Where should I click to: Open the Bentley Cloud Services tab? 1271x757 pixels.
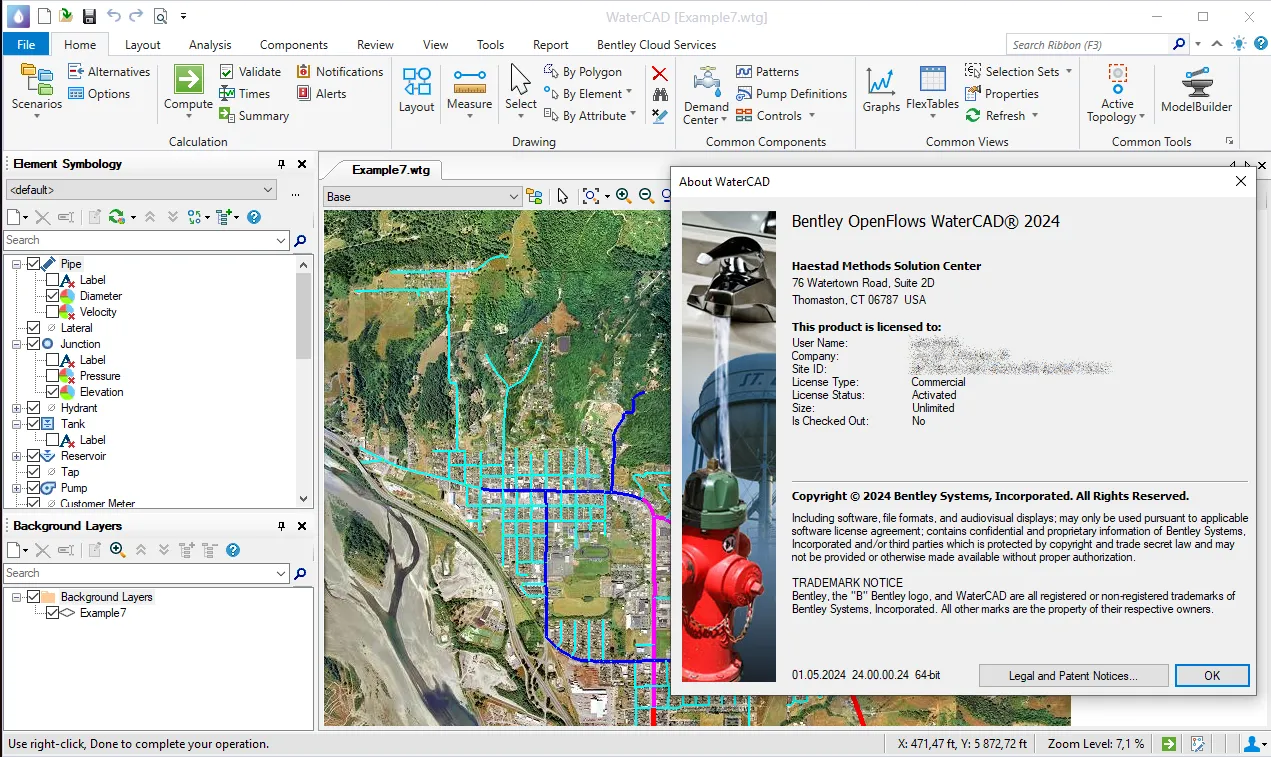657,44
